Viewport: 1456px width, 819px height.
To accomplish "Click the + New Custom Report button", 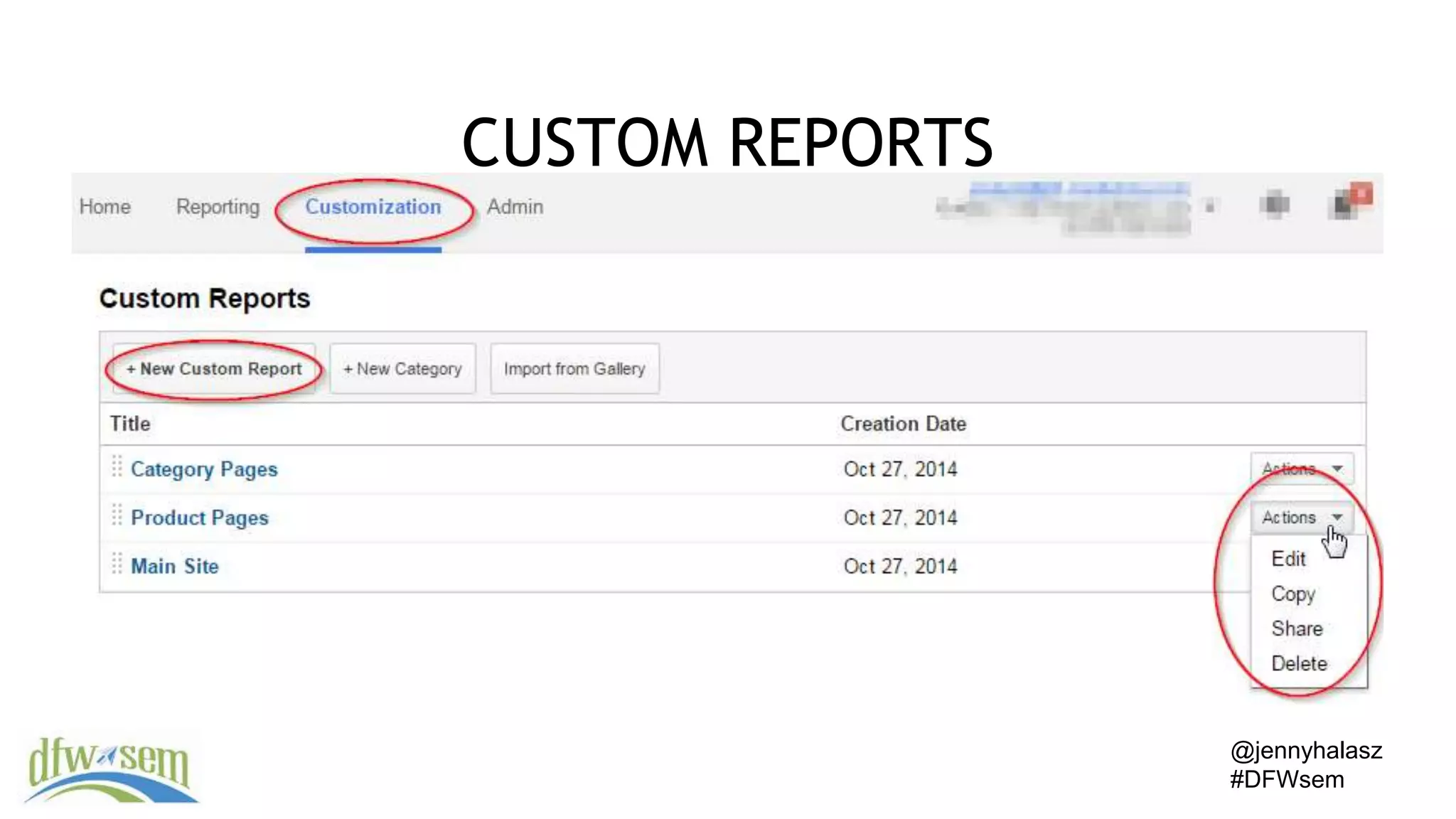I will tap(214, 369).
